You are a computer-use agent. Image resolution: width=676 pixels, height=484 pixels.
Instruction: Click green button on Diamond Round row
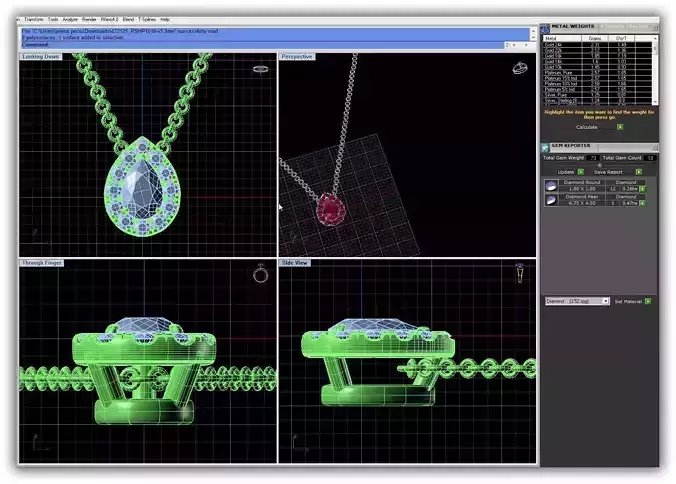click(x=642, y=189)
